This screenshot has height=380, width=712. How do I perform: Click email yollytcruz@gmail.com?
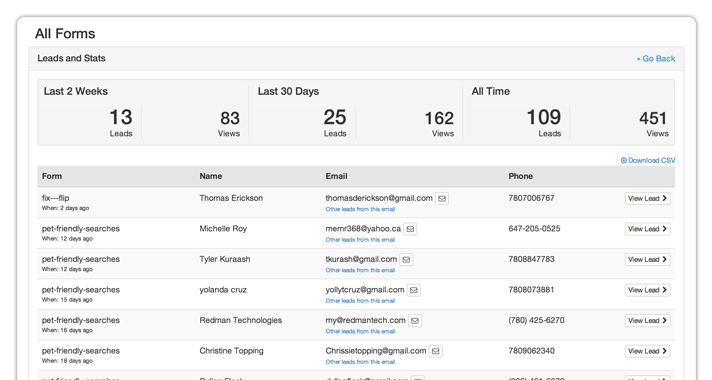pyautogui.click(x=365, y=289)
